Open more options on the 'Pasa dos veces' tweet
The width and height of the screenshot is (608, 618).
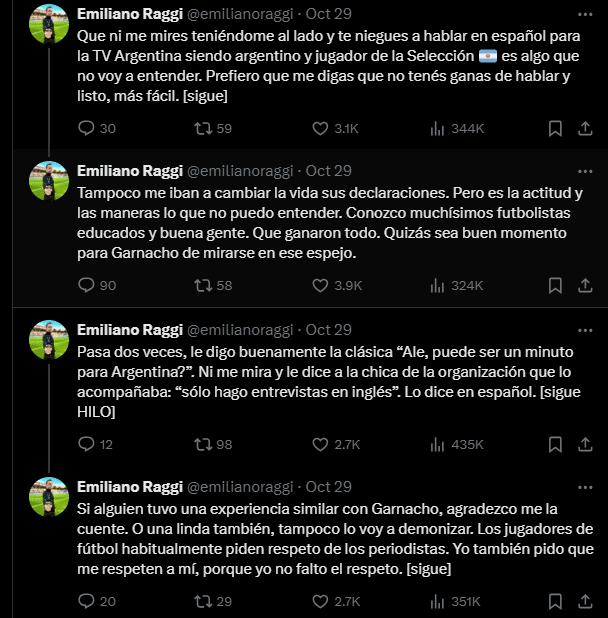pyautogui.click(x=584, y=329)
